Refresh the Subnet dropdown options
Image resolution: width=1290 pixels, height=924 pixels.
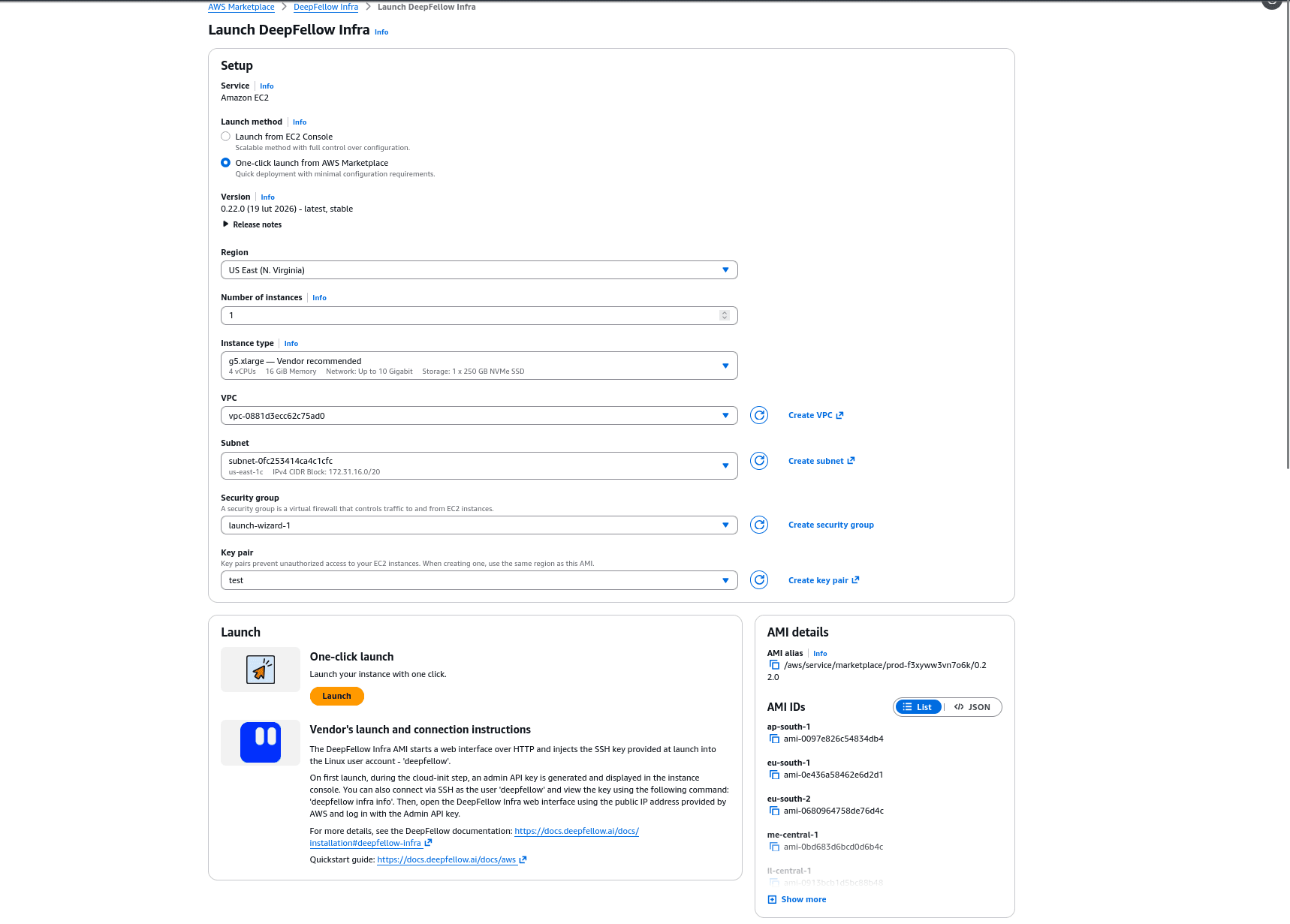(758, 461)
